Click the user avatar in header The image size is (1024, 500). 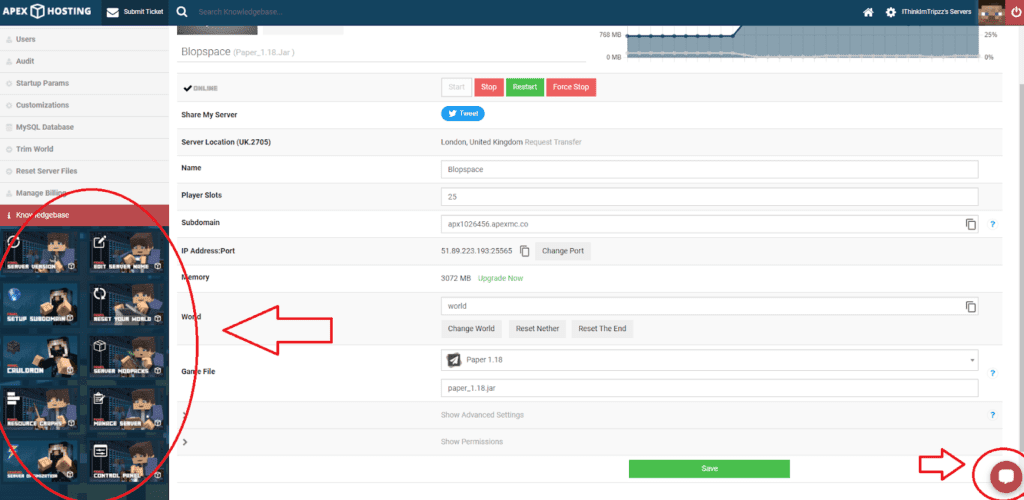pos(991,12)
